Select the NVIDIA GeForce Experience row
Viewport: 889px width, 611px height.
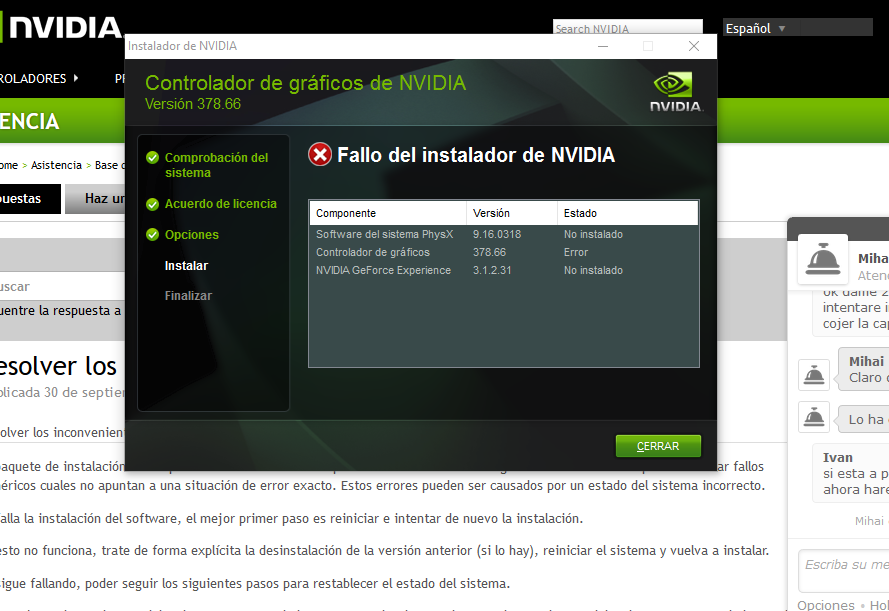coord(503,270)
